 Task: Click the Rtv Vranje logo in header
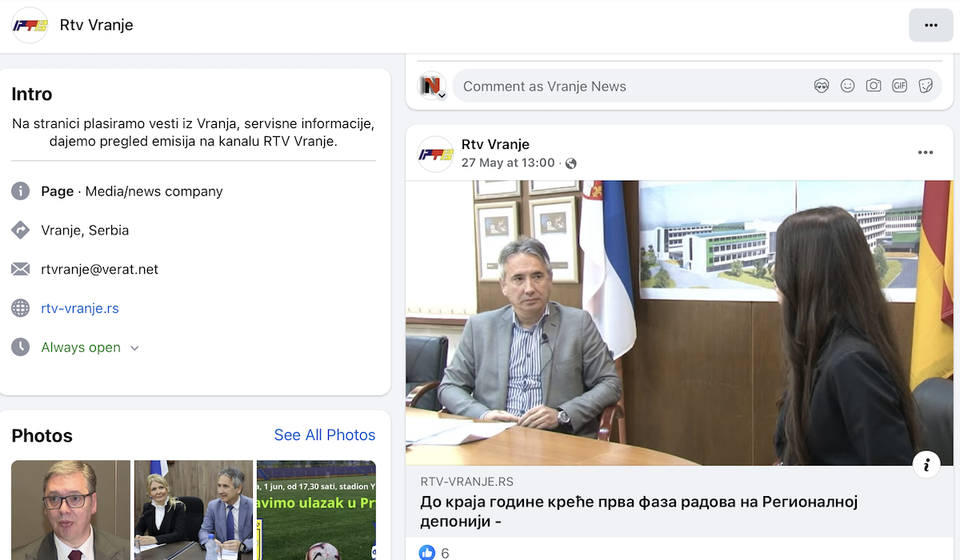pos(30,25)
